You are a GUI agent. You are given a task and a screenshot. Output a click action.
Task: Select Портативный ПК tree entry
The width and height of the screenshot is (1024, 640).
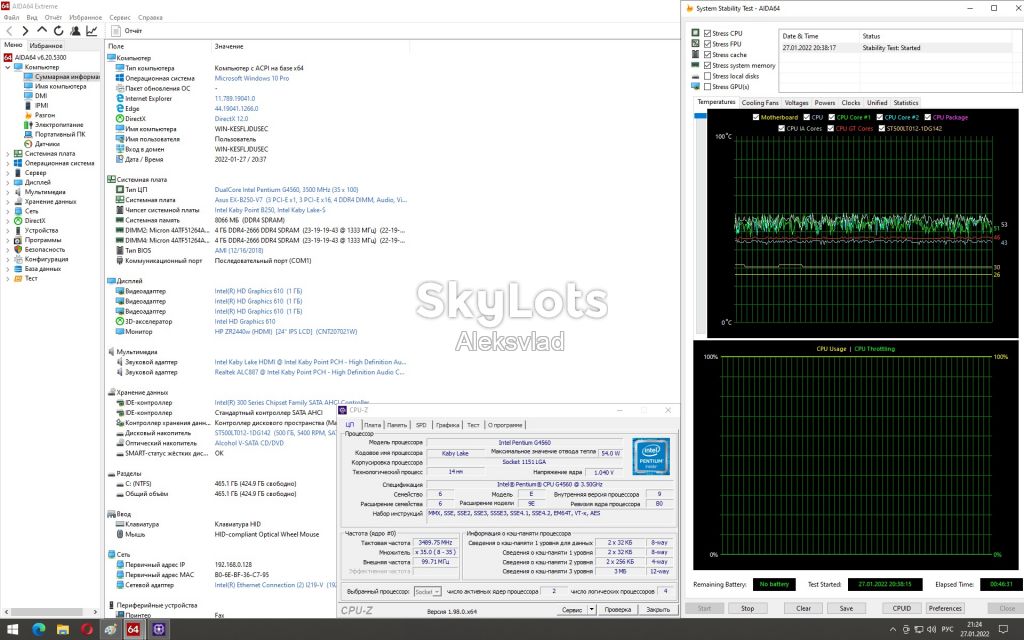[60, 134]
